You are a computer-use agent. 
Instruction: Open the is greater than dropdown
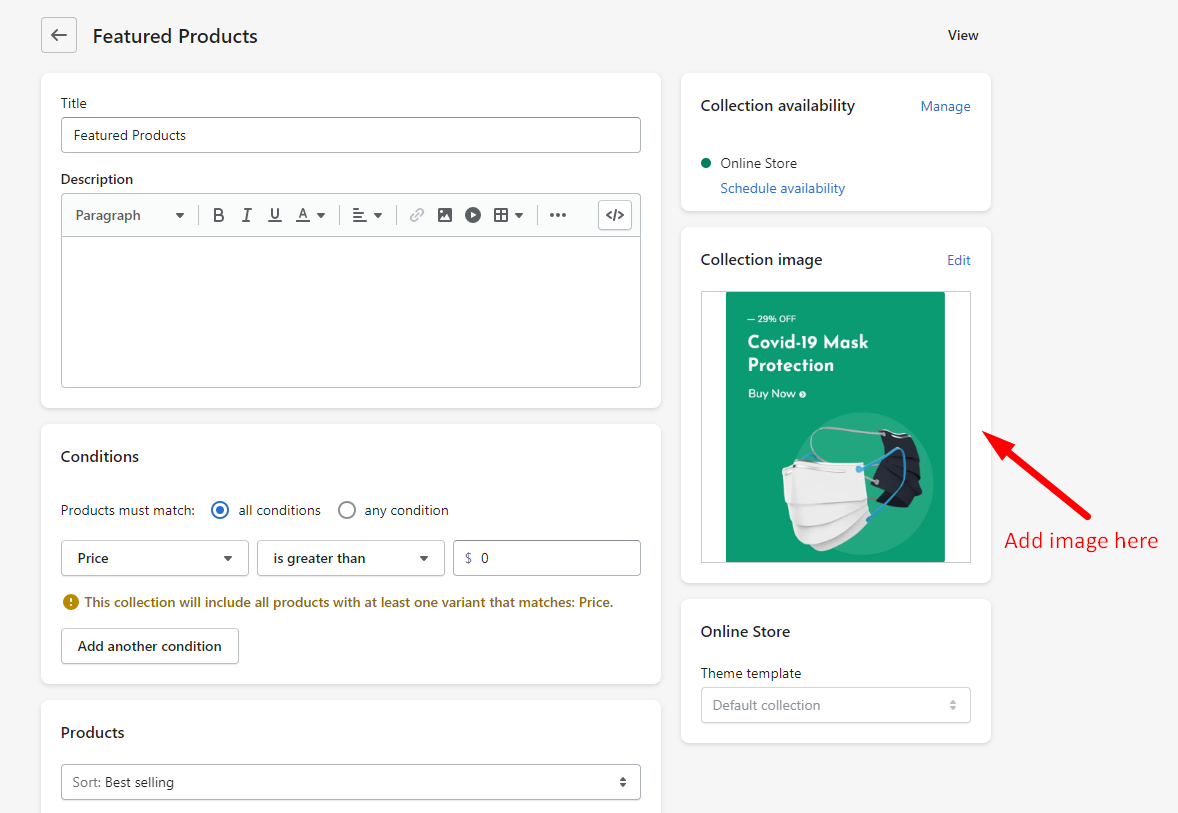pyautogui.click(x=351, y=558)
